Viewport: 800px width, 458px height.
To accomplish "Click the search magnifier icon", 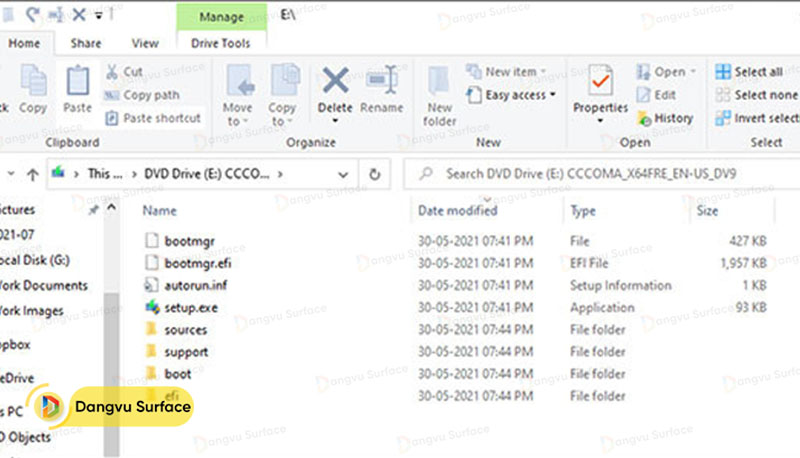I will click(x=426, y=174).
